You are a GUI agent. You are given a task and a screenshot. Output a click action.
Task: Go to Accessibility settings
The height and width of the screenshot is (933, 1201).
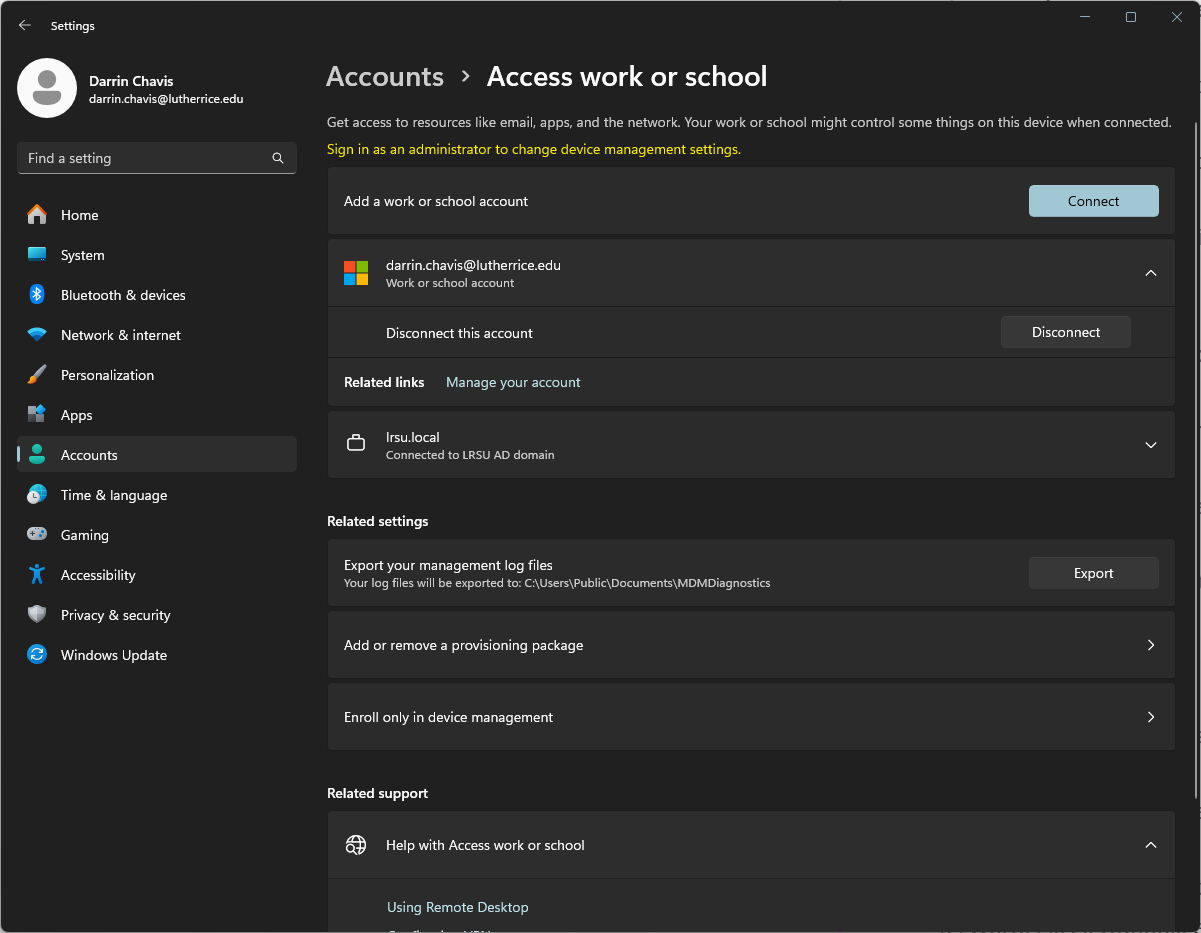[157, 575]
